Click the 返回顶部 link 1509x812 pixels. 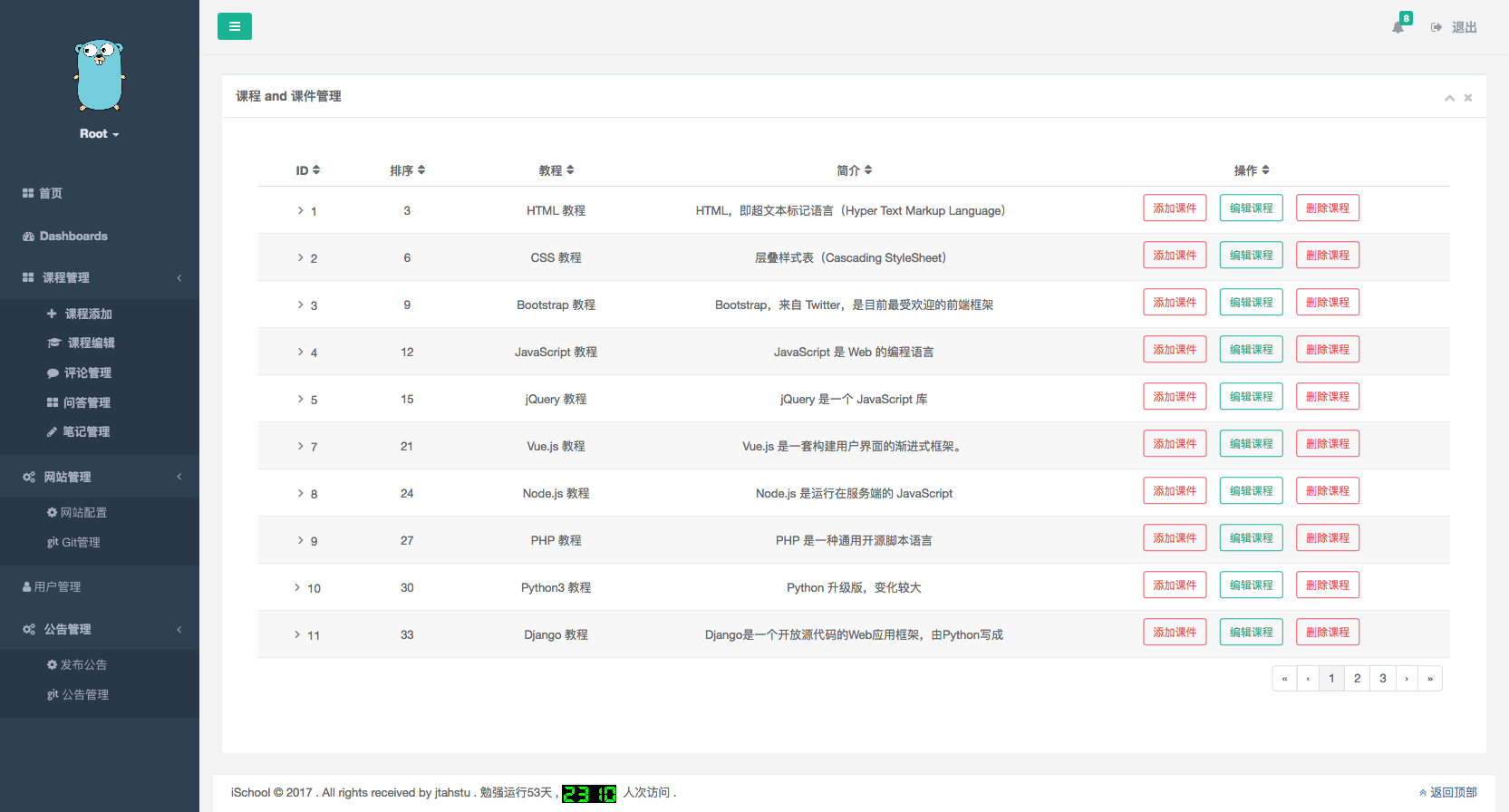(x=1448, y=792)
